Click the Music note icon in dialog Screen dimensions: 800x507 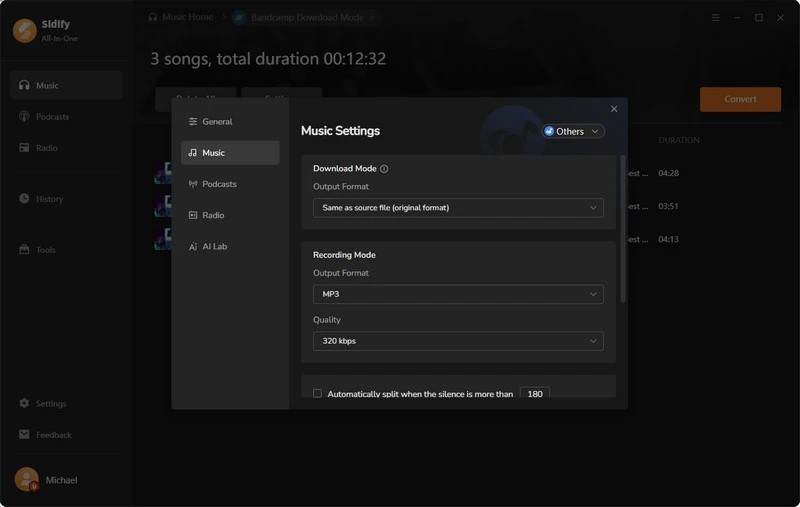coord(193,153)
